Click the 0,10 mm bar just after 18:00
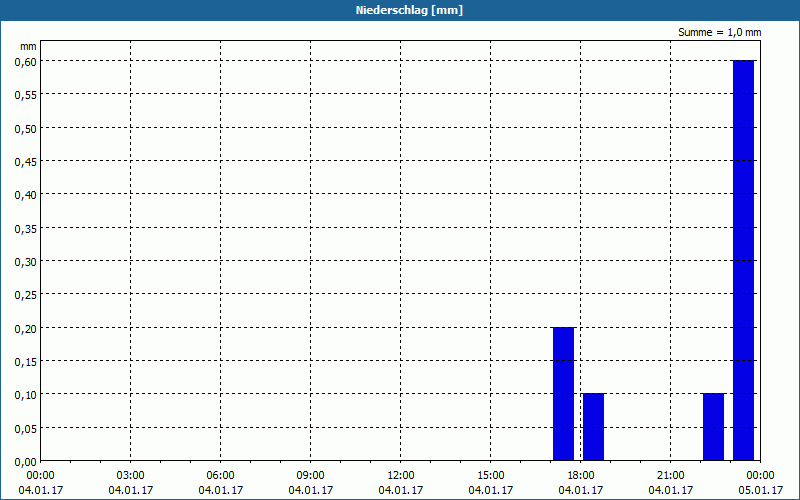Image resolution: width=800 pixels, height=500 pixels. [x=593, y=427]
